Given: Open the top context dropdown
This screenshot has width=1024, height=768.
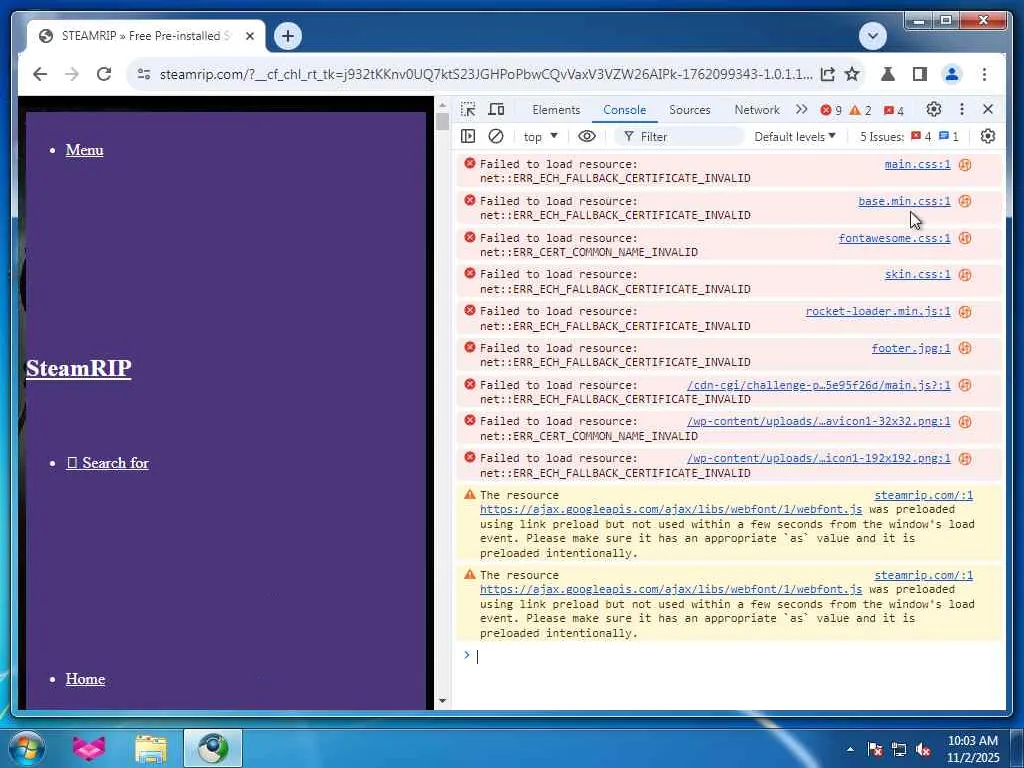Looking at the screenshot, I should (540, 136).
